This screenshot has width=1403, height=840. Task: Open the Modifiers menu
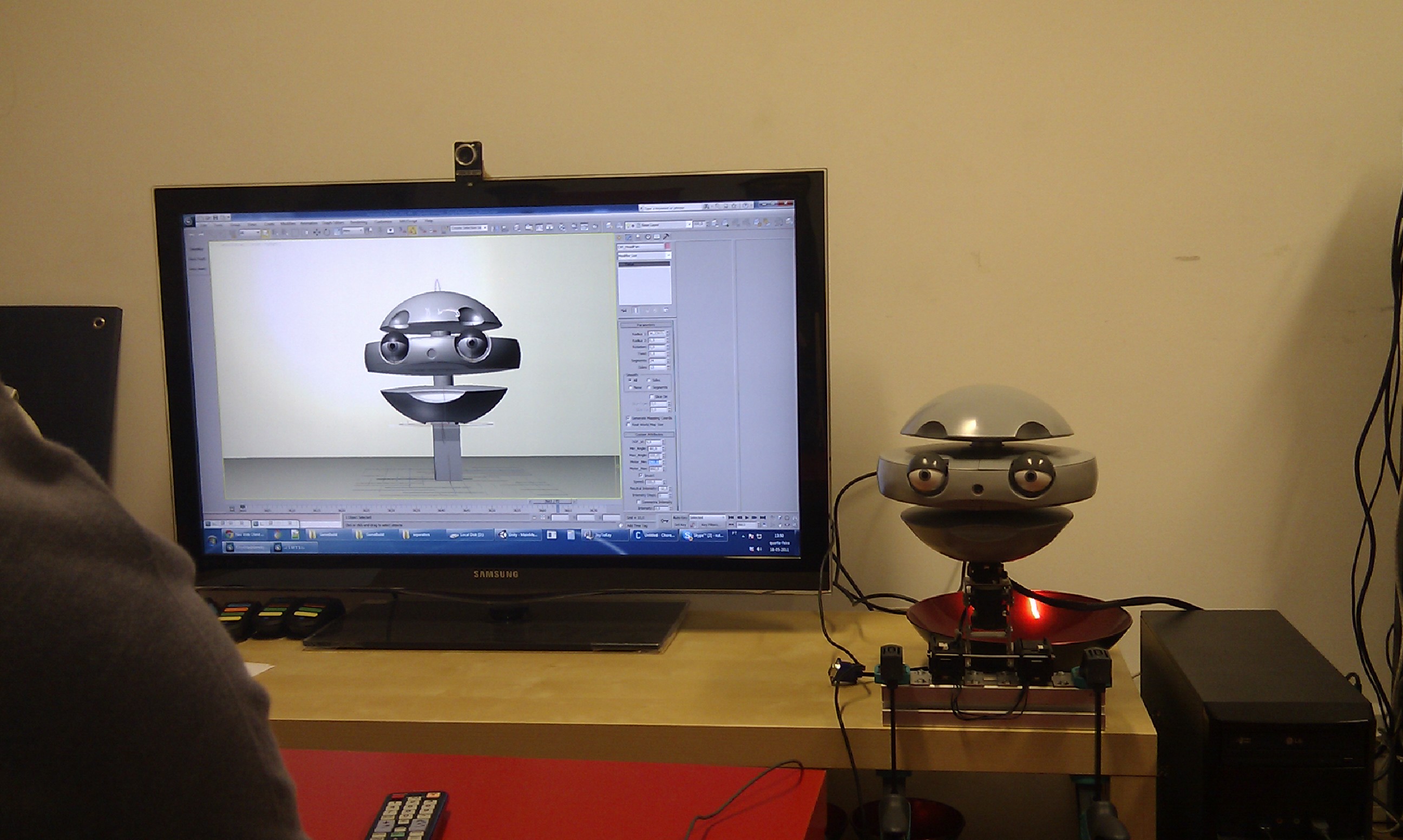(288, 224)
